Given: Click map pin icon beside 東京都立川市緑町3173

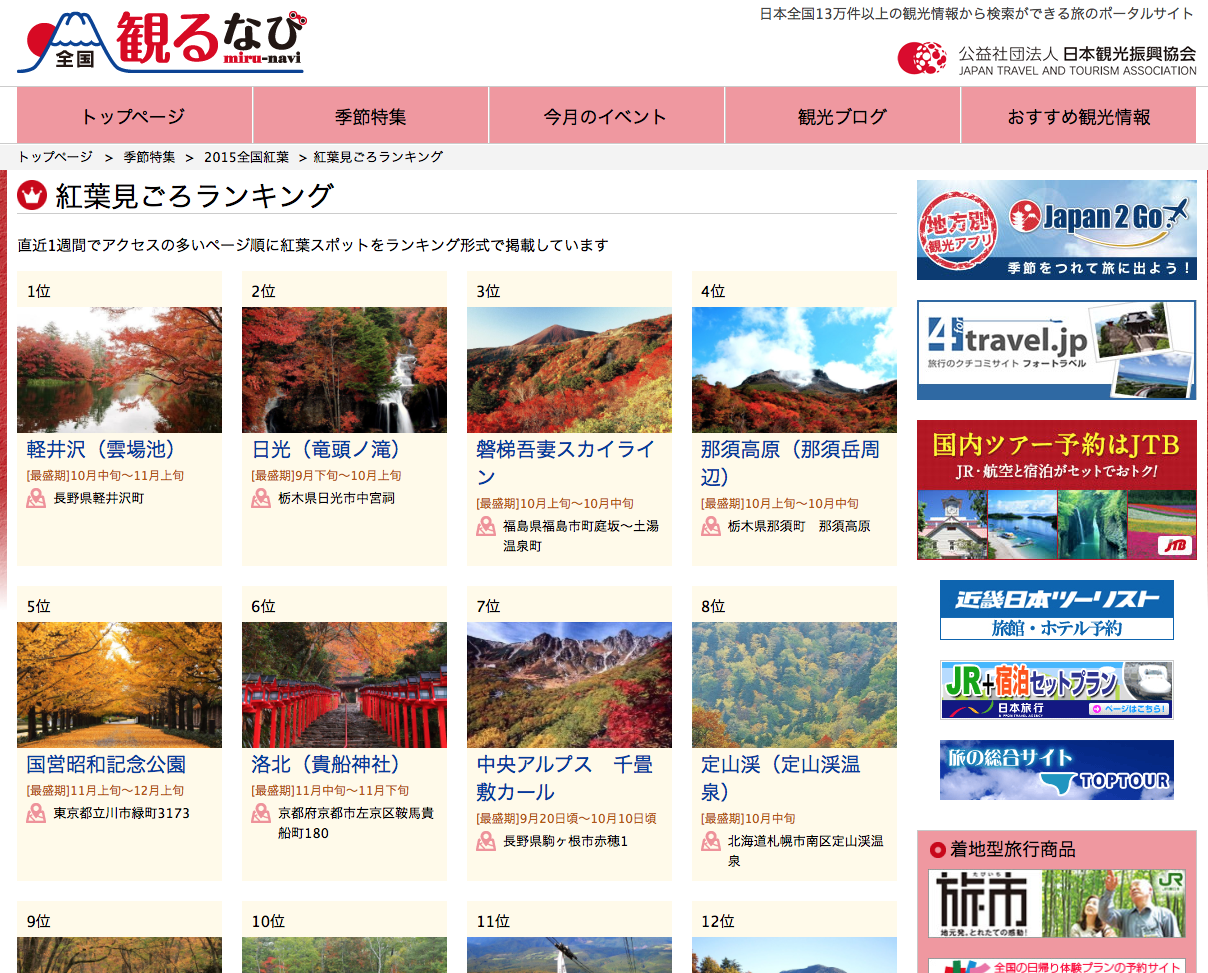Looking at the screenshot, I should click(36, 813).
